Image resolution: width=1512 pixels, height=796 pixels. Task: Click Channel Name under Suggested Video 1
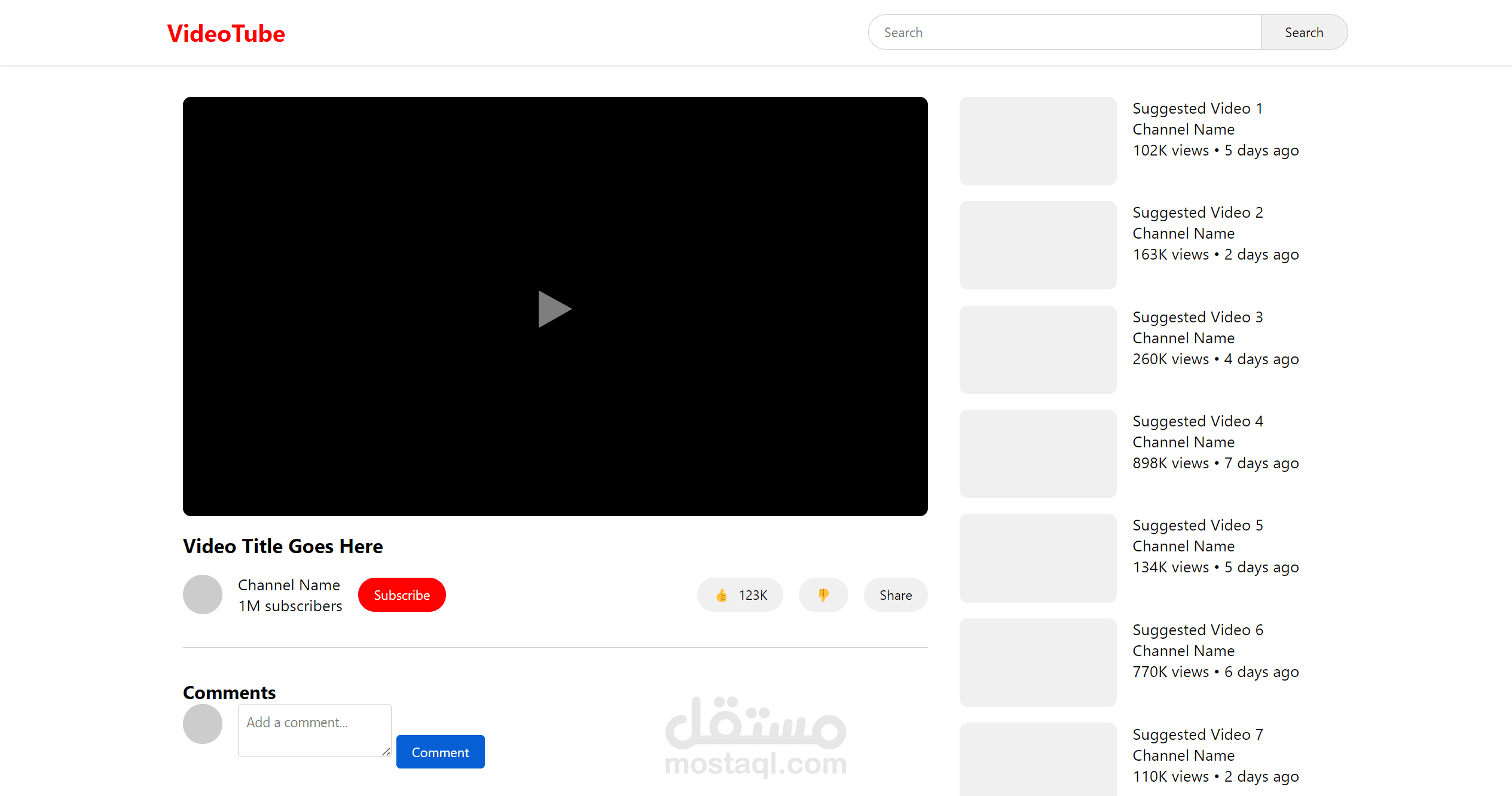1183,129
